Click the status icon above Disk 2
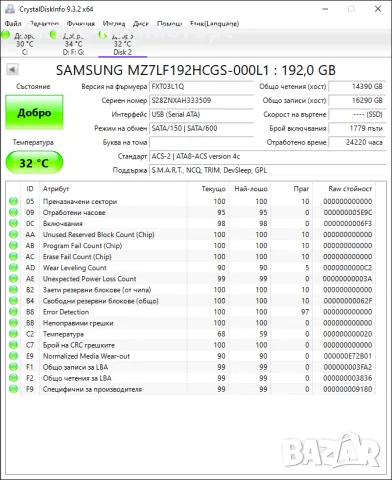 click(102, 34)
